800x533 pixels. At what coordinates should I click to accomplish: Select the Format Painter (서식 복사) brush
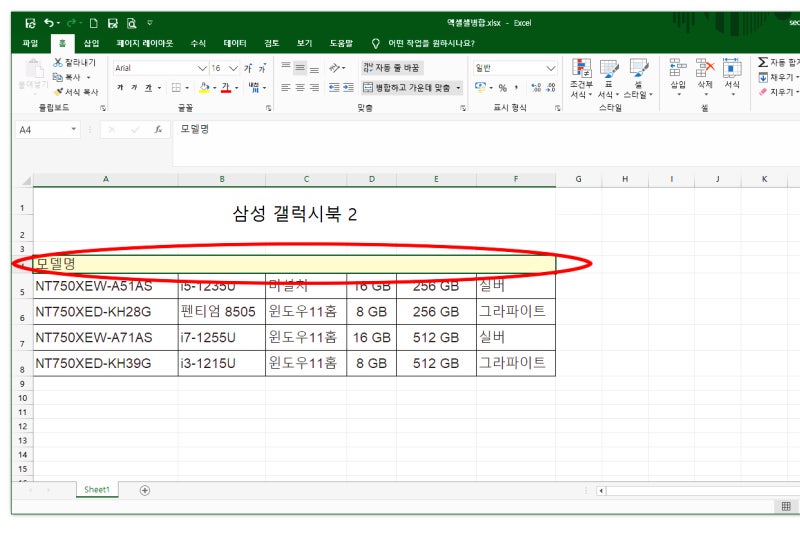tap(76, 92)
